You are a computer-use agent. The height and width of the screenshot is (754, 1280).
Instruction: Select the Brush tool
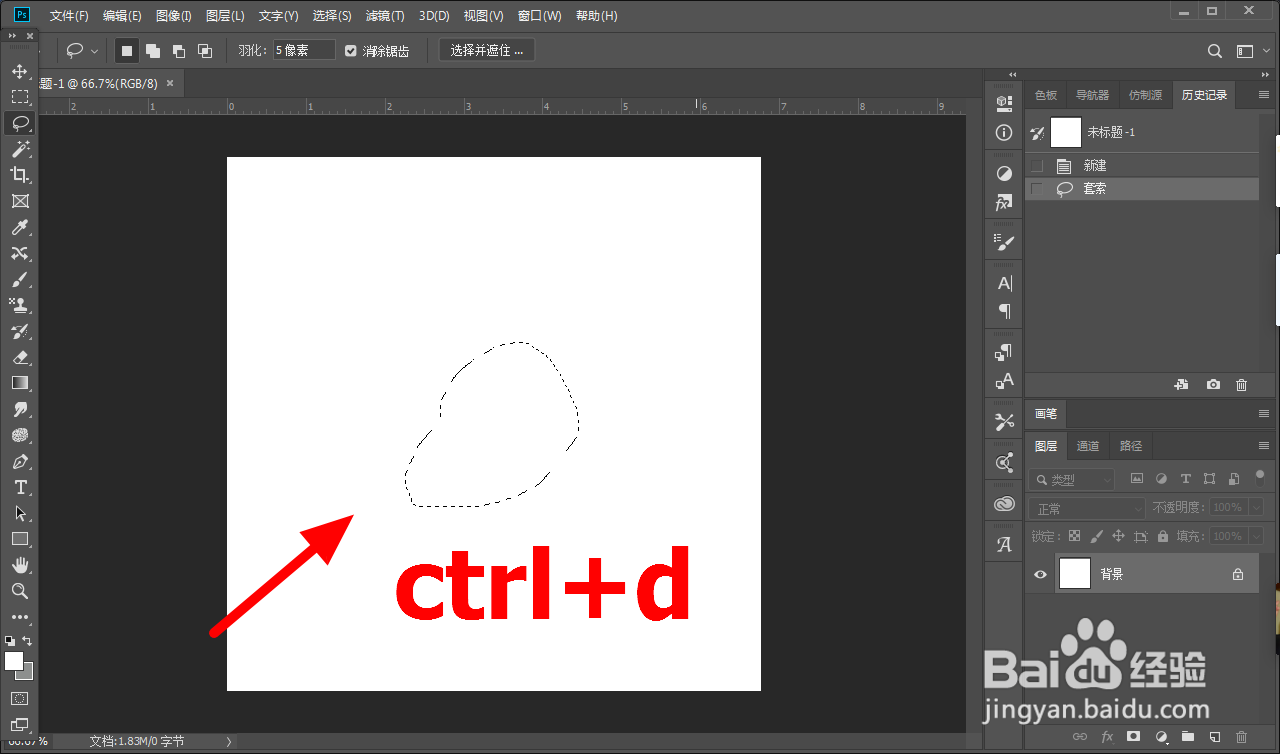20,279
